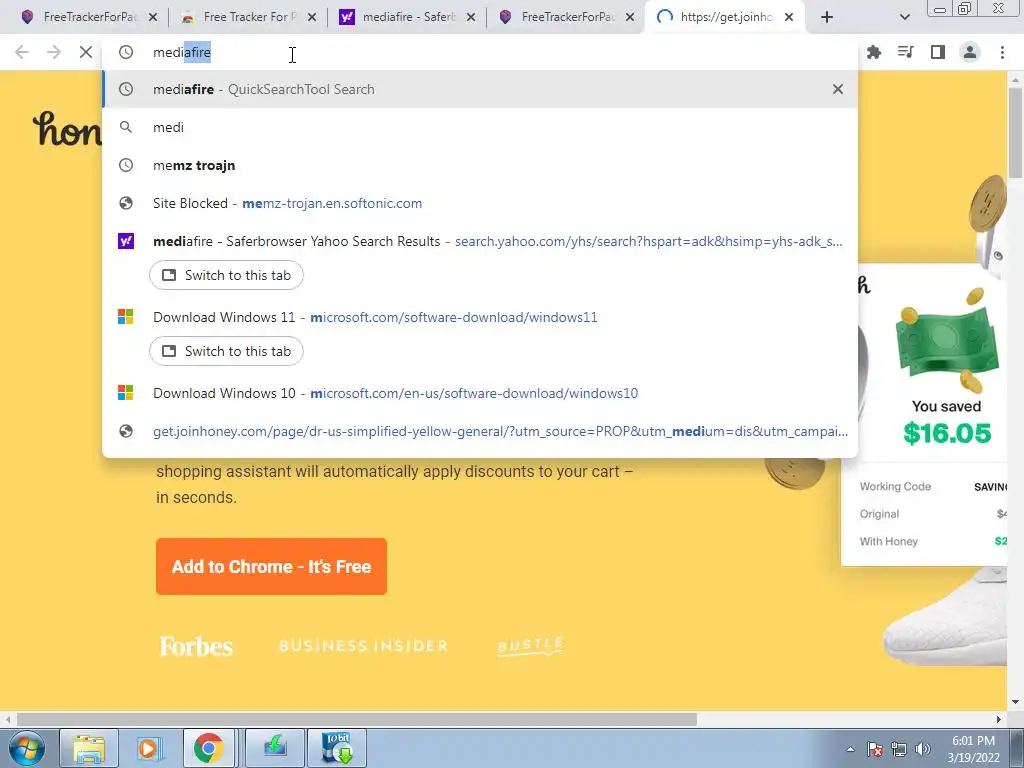The height and width of the screenshot is (768, 1024).
Task: Click the address bar containing mediafire
Action: coord(480,52)
